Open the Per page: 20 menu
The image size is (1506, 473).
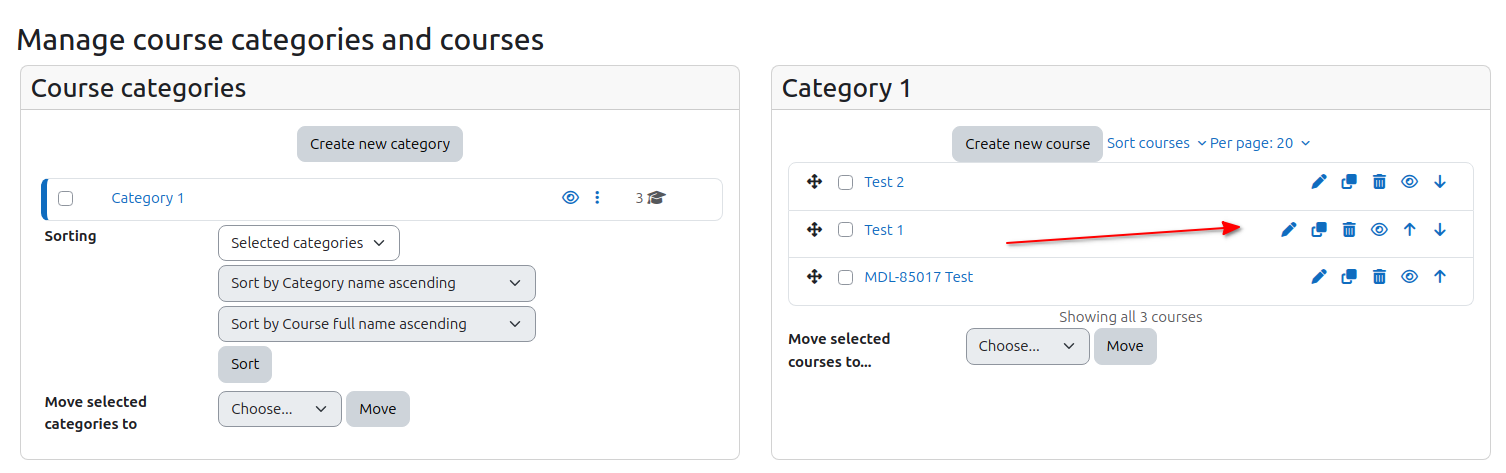(x=1260, y=143)
